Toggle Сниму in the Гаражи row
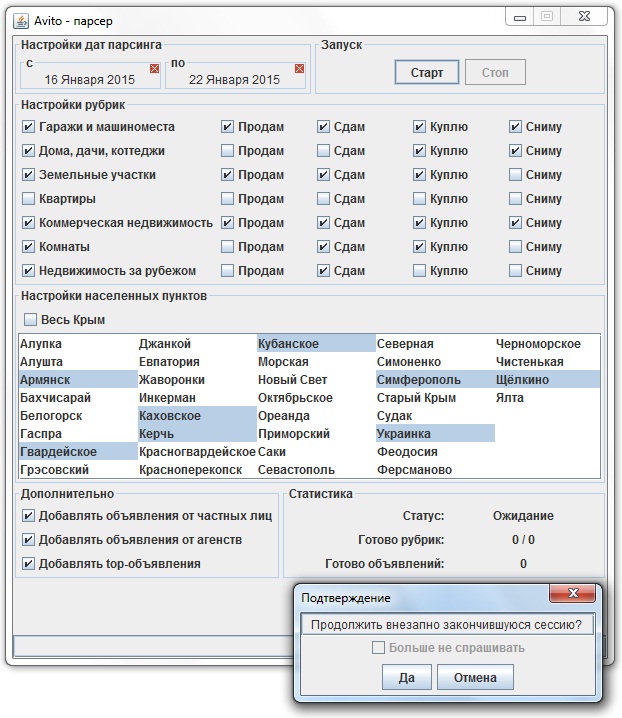This screenshot has width=622, height=718. 515,127
